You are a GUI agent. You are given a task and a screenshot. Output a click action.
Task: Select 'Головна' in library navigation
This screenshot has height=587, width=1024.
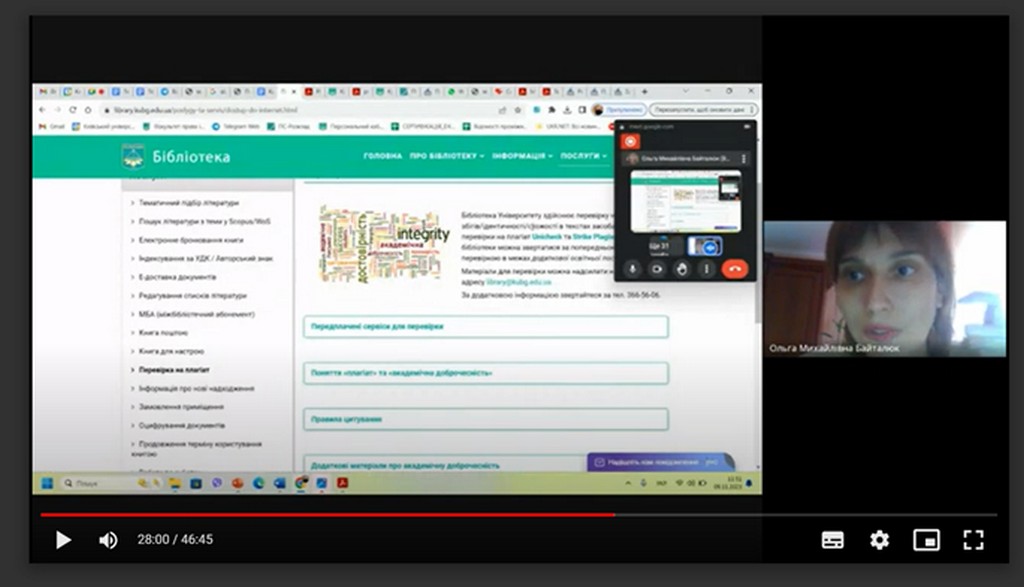382,156
